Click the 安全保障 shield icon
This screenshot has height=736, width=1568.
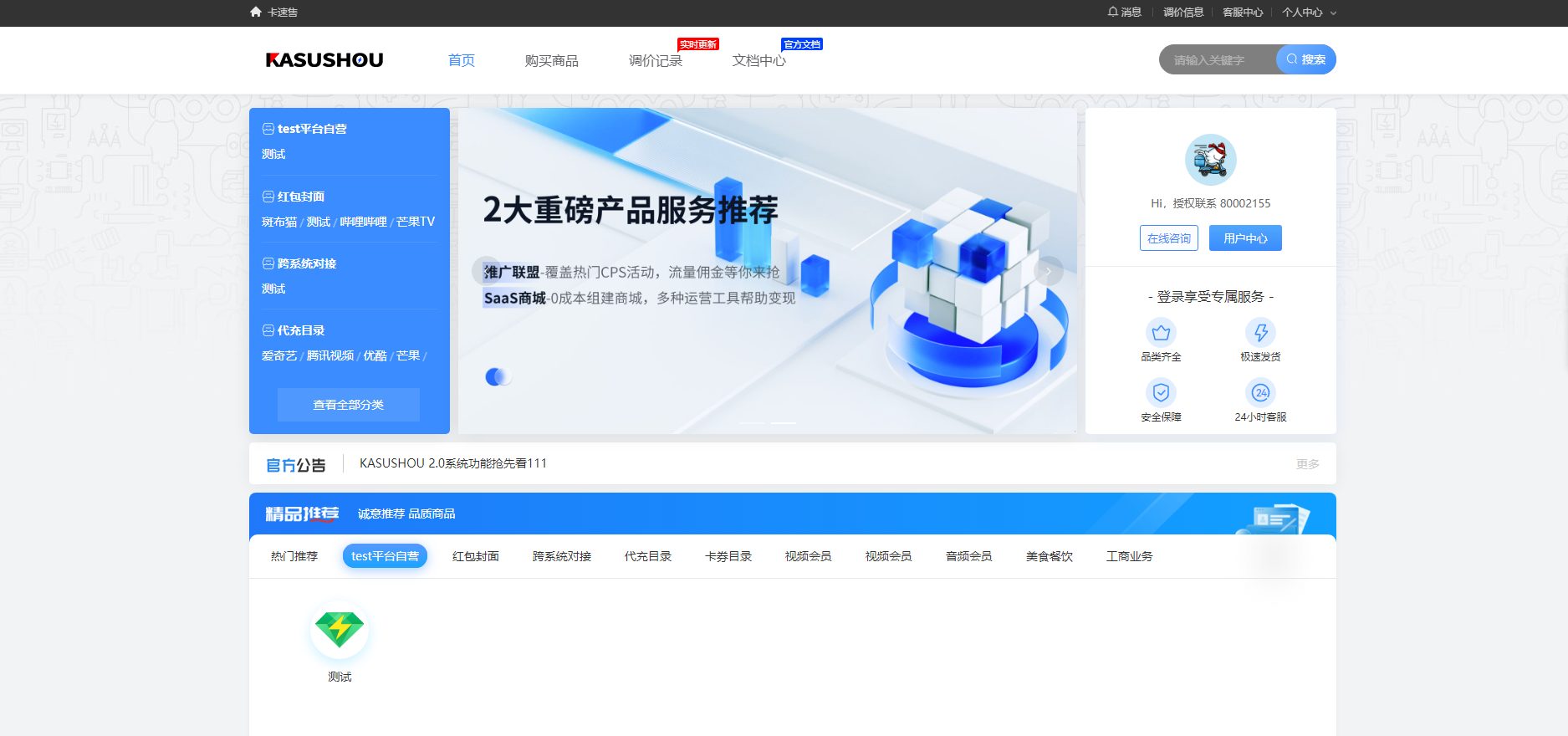[1161, 392]
